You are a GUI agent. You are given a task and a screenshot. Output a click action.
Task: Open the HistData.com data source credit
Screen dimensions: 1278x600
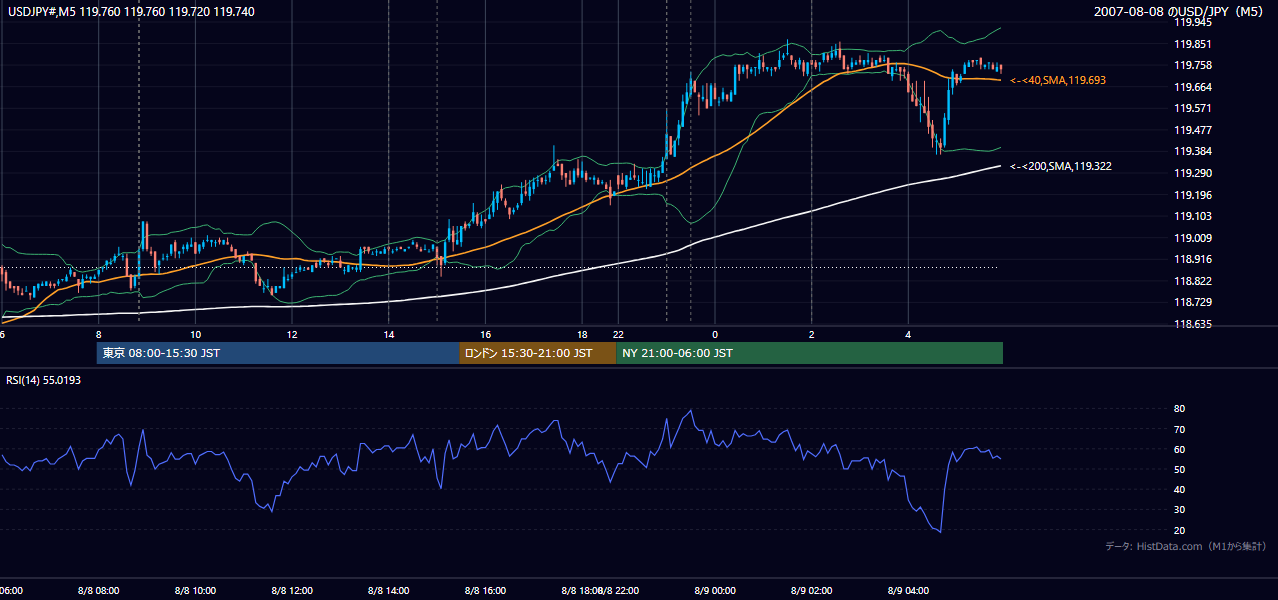tap(1186, 546)
